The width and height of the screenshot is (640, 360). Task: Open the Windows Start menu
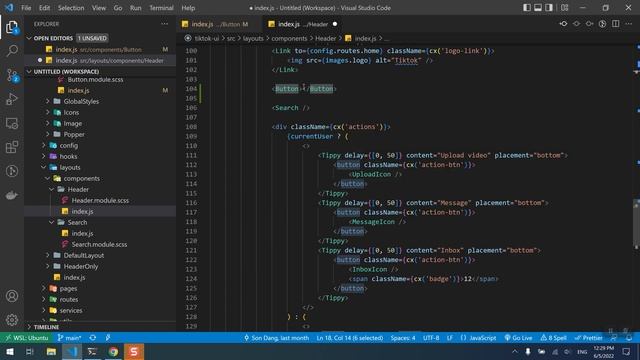10,351
